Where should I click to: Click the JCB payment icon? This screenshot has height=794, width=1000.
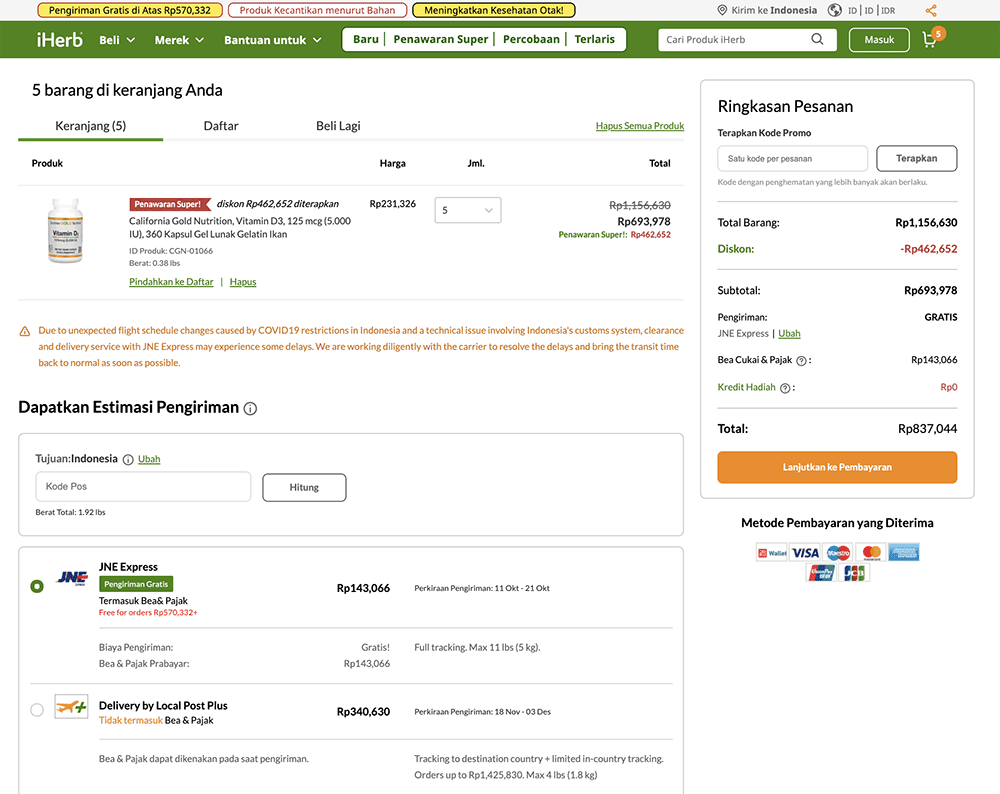[x=855, y=573]
